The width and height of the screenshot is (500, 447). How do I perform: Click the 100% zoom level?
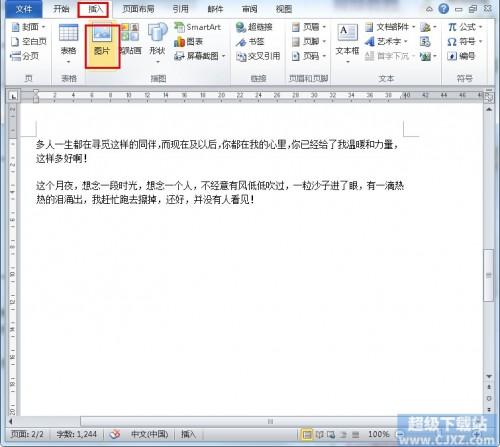pos(378,434)
